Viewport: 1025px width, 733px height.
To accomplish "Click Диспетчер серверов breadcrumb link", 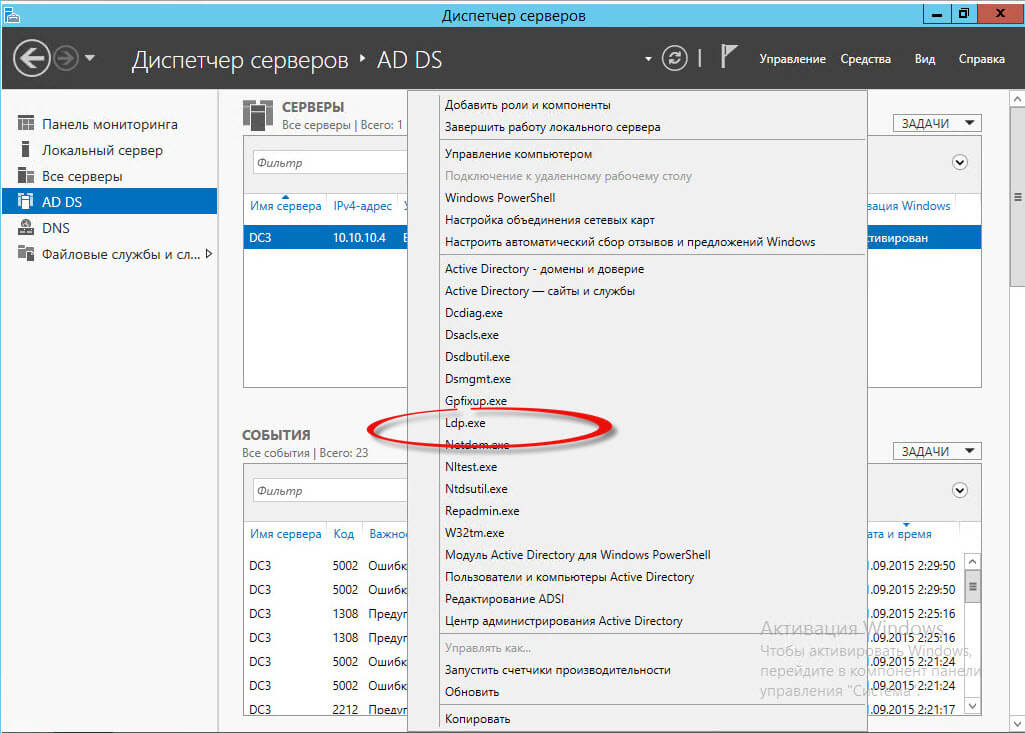I will pyautogui.click(x=240, y=60).
